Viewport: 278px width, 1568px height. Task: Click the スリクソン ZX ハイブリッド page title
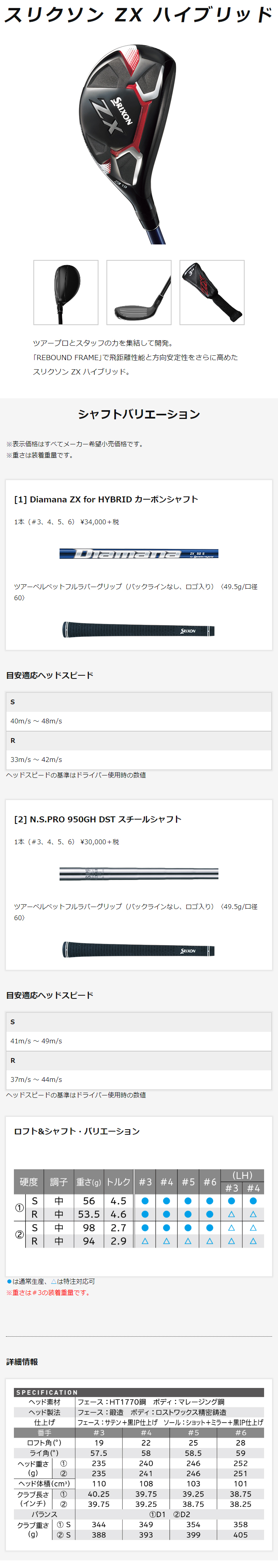139,15
